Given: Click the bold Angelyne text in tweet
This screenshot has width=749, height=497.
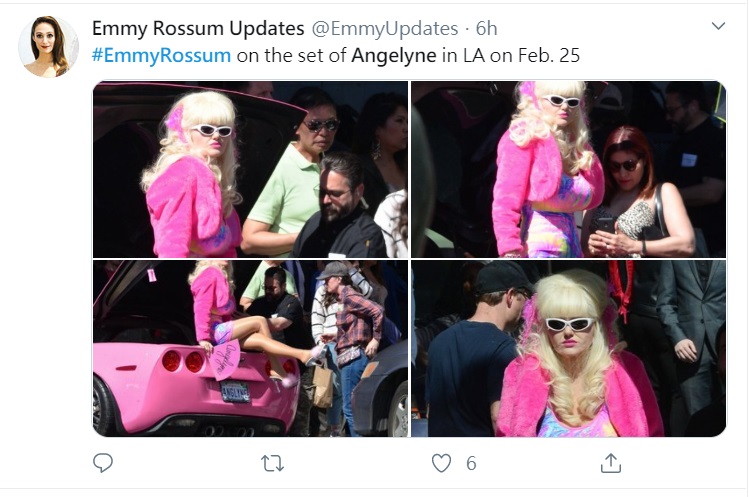Looking at the screenshot, I should click(x=394, y=55).
